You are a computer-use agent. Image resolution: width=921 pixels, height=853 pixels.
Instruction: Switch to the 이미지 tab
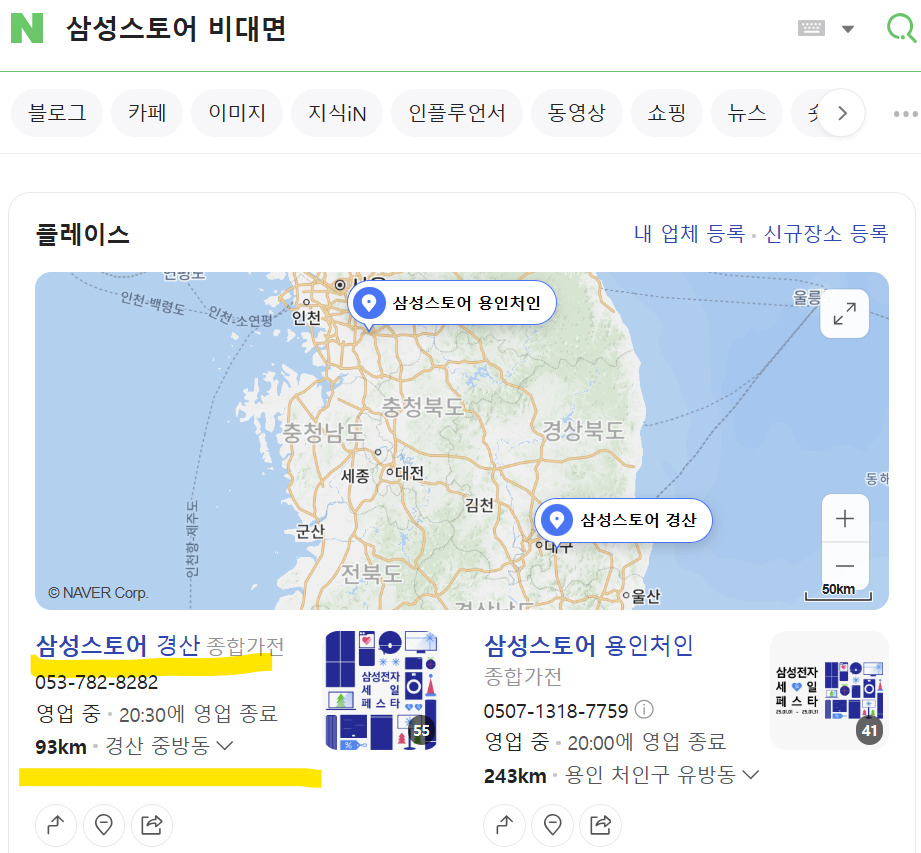(237, 113)
